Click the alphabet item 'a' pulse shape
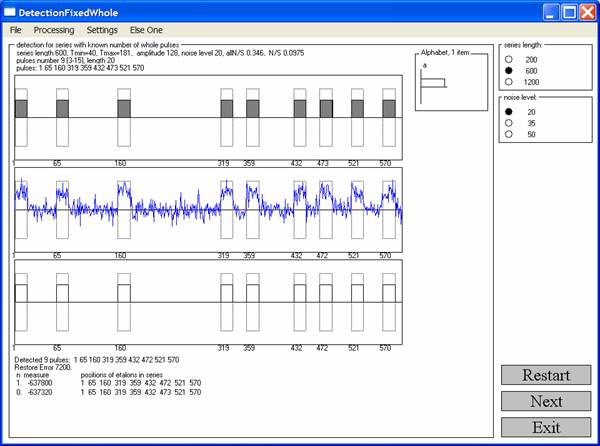 [x=433, y=85]
